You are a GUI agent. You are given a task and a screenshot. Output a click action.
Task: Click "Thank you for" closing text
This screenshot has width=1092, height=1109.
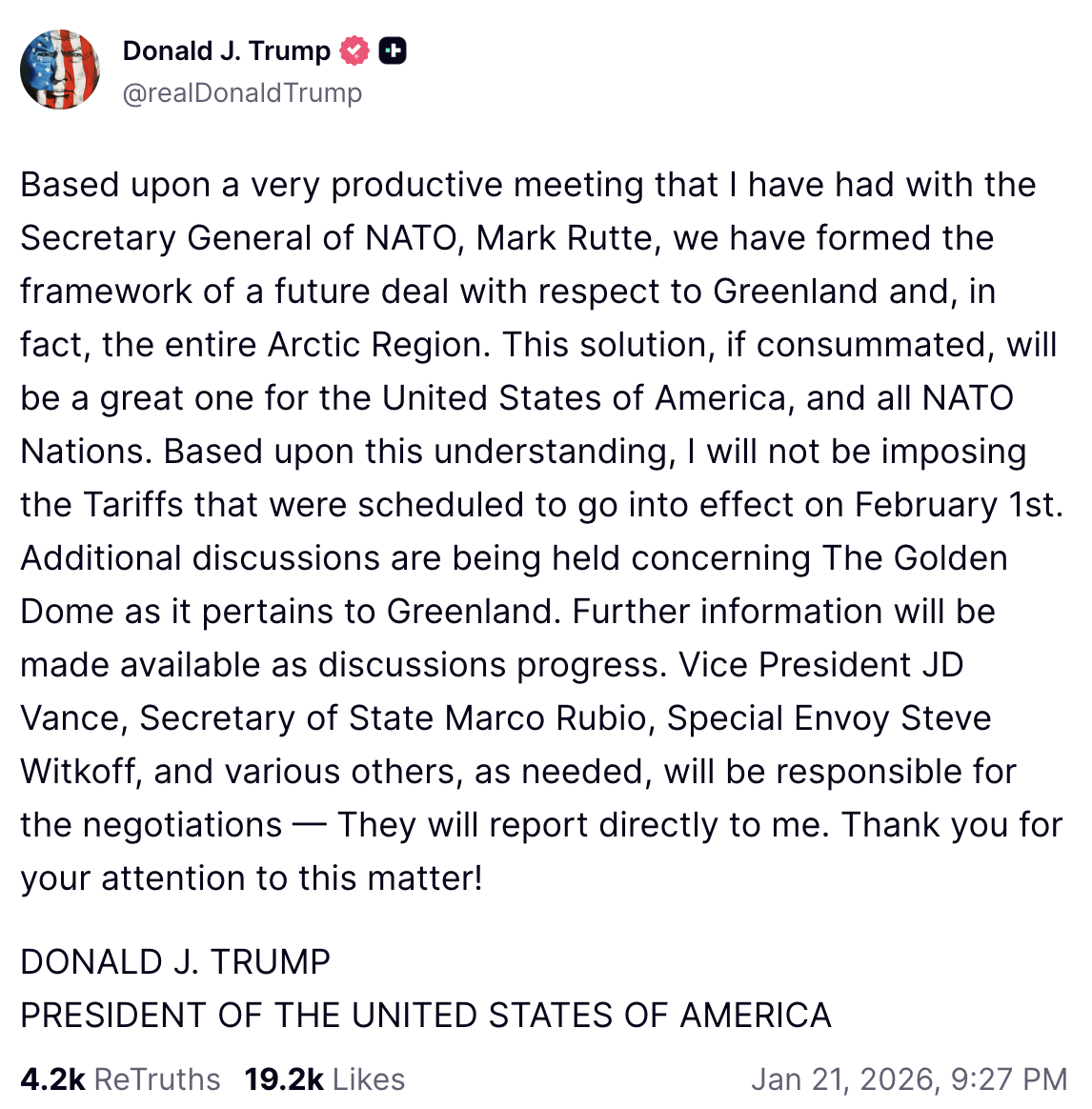click(x=951, y=825)
